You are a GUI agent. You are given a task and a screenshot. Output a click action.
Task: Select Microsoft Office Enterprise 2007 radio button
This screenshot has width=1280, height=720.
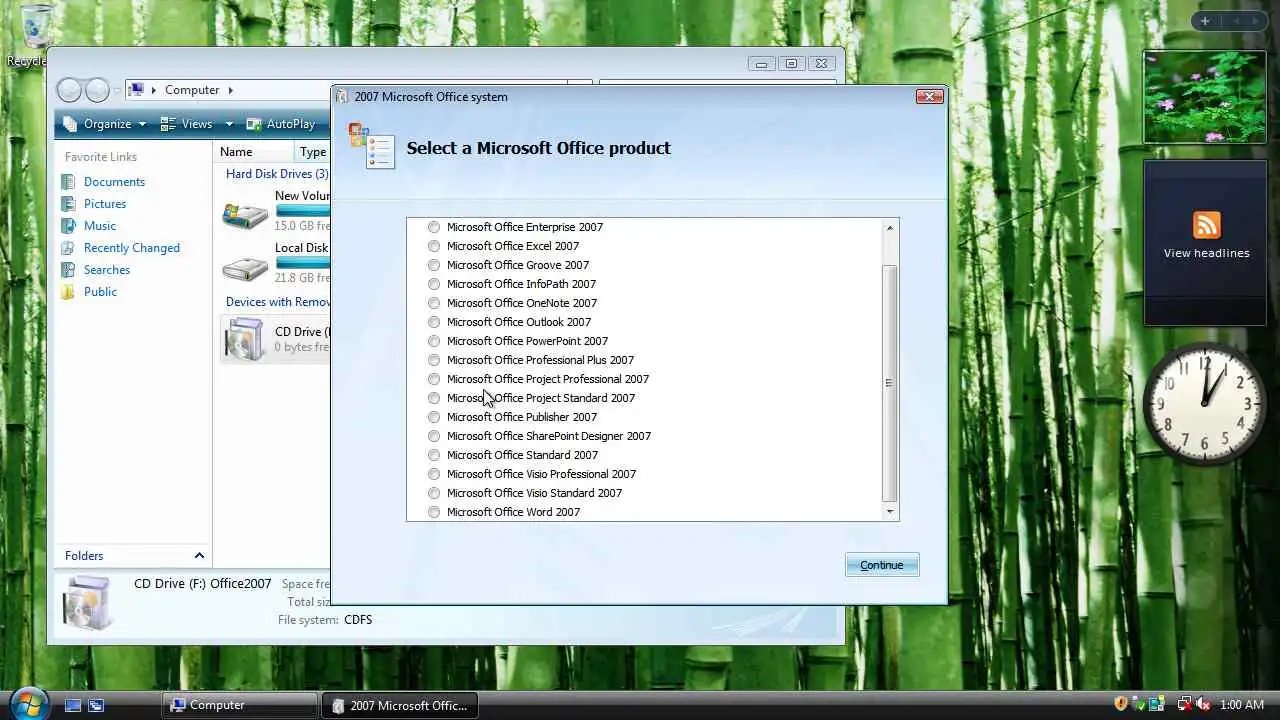point(434,227)
